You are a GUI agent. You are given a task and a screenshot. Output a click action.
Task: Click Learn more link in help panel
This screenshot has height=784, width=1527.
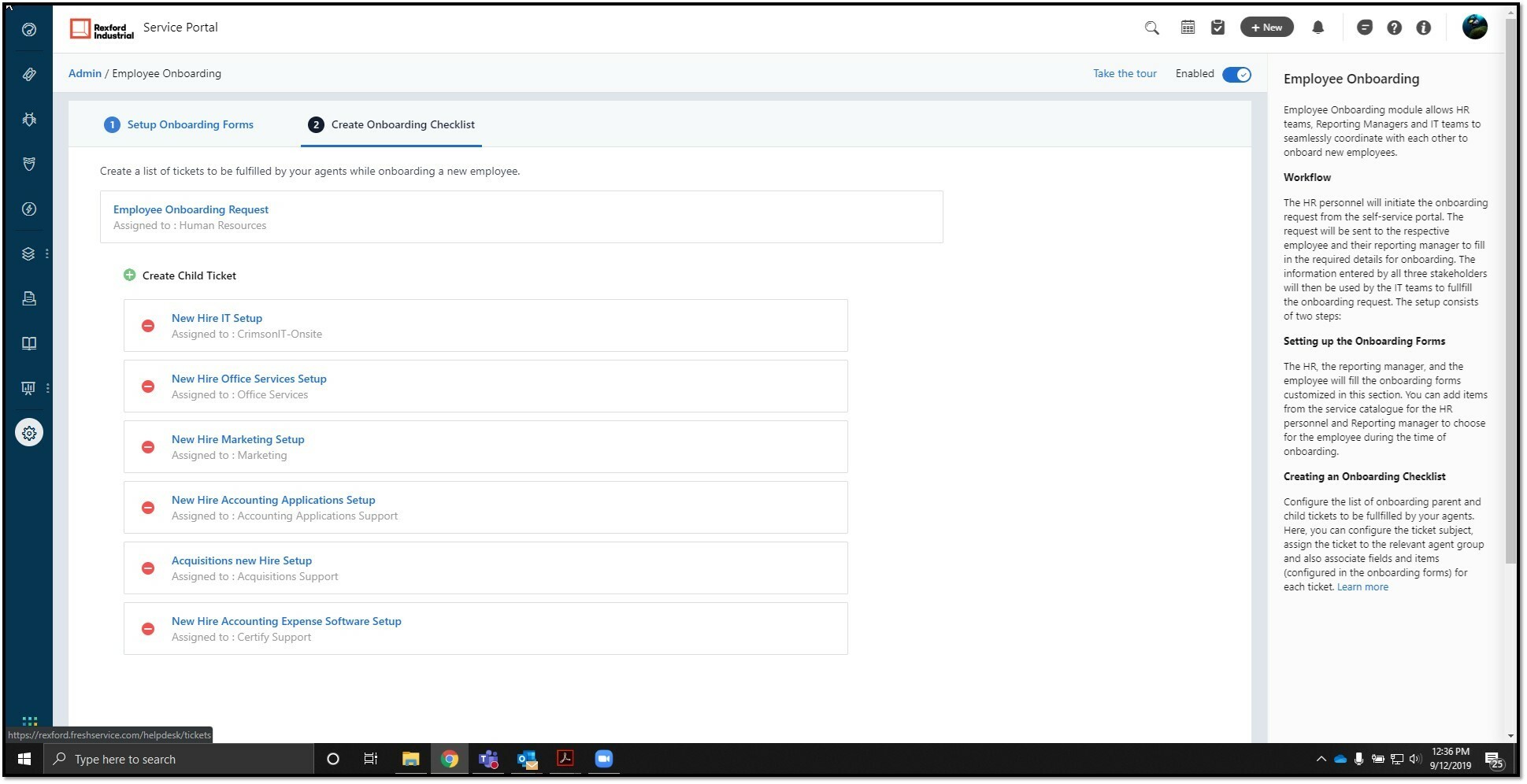click(1362, 586)
